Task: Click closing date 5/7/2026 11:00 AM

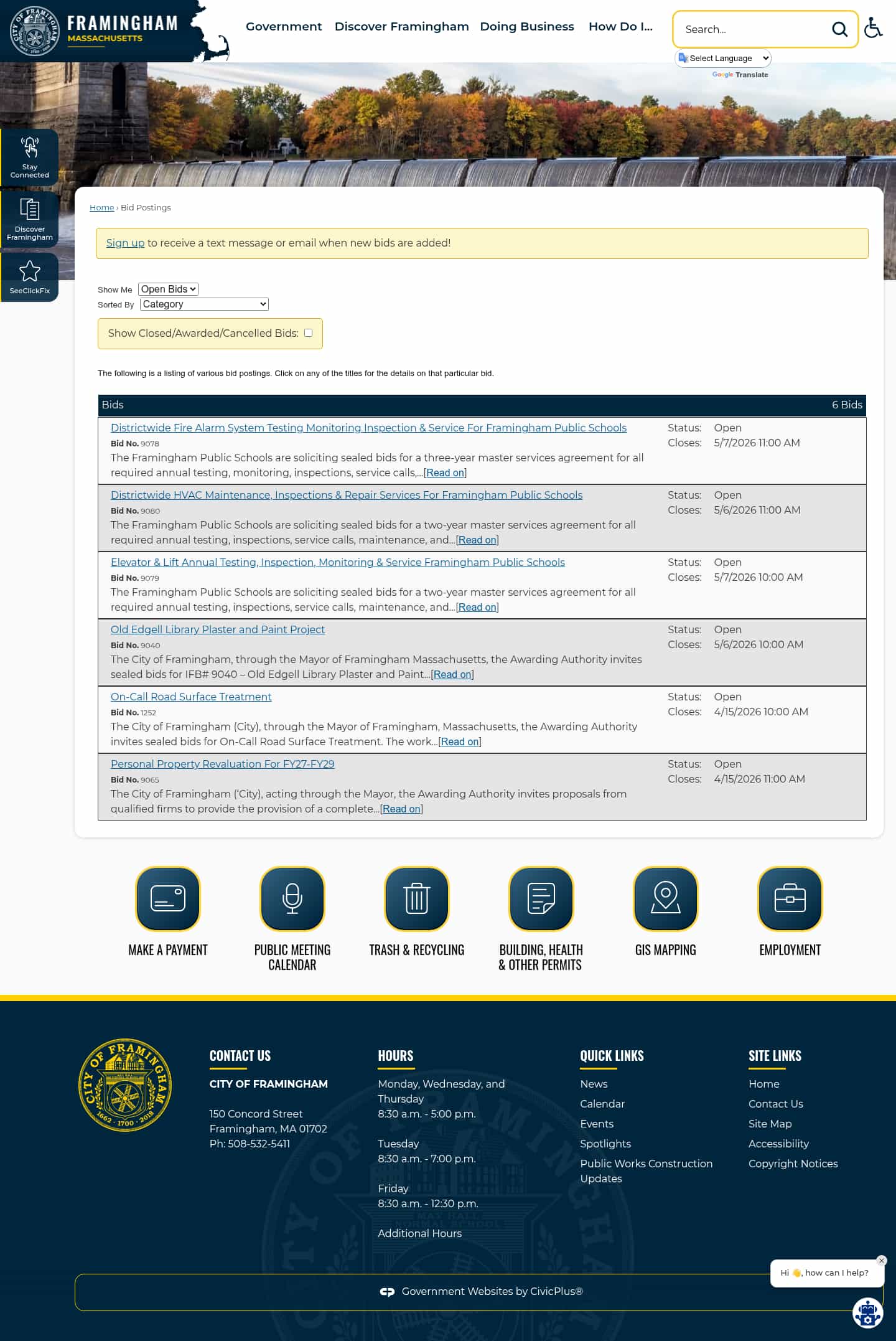Action: (757, 443)
